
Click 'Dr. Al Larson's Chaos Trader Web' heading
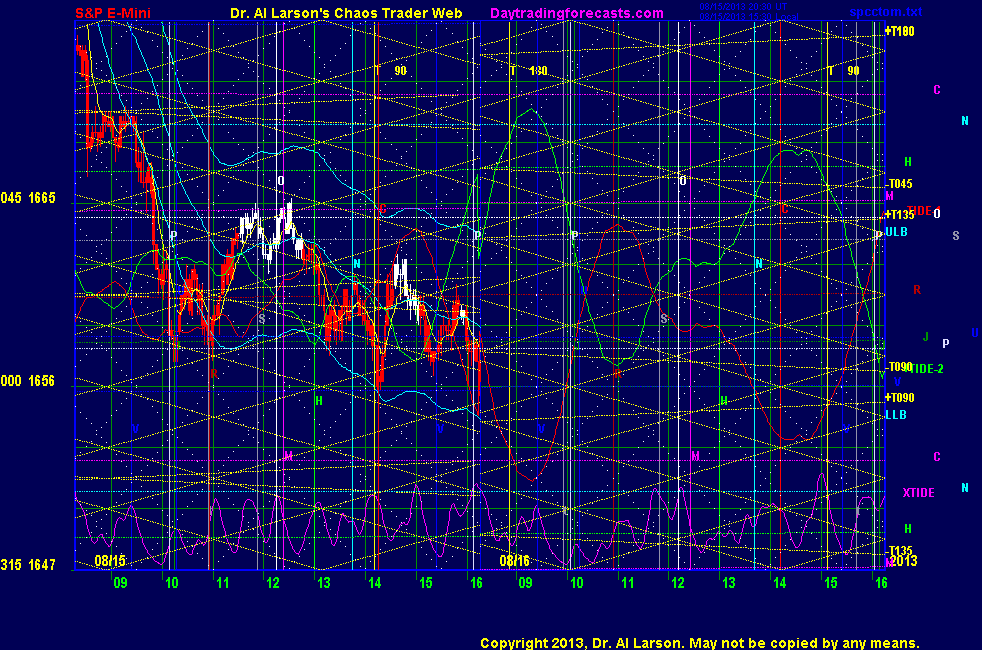click(x=346, y=13)
